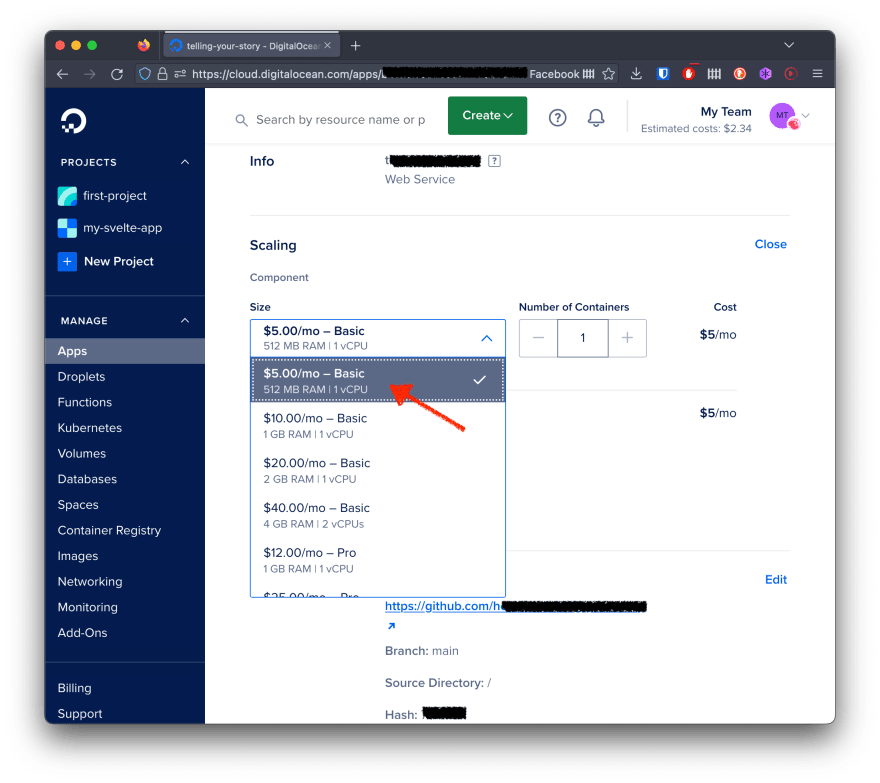Click the Firefox icon in tab bar
This screenshot has height=783, width=880.
pyautogui.click(x=144, y=45)
